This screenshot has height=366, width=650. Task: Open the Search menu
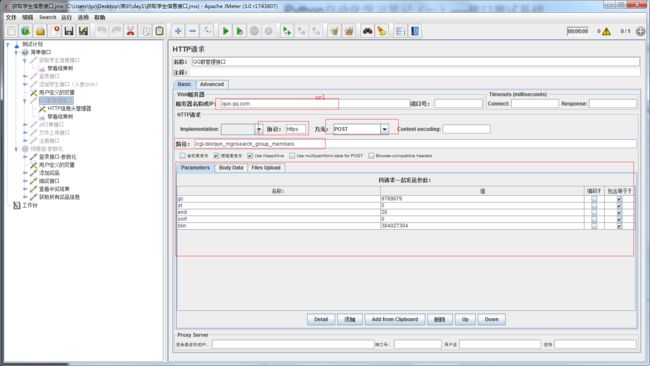(48, 17)
